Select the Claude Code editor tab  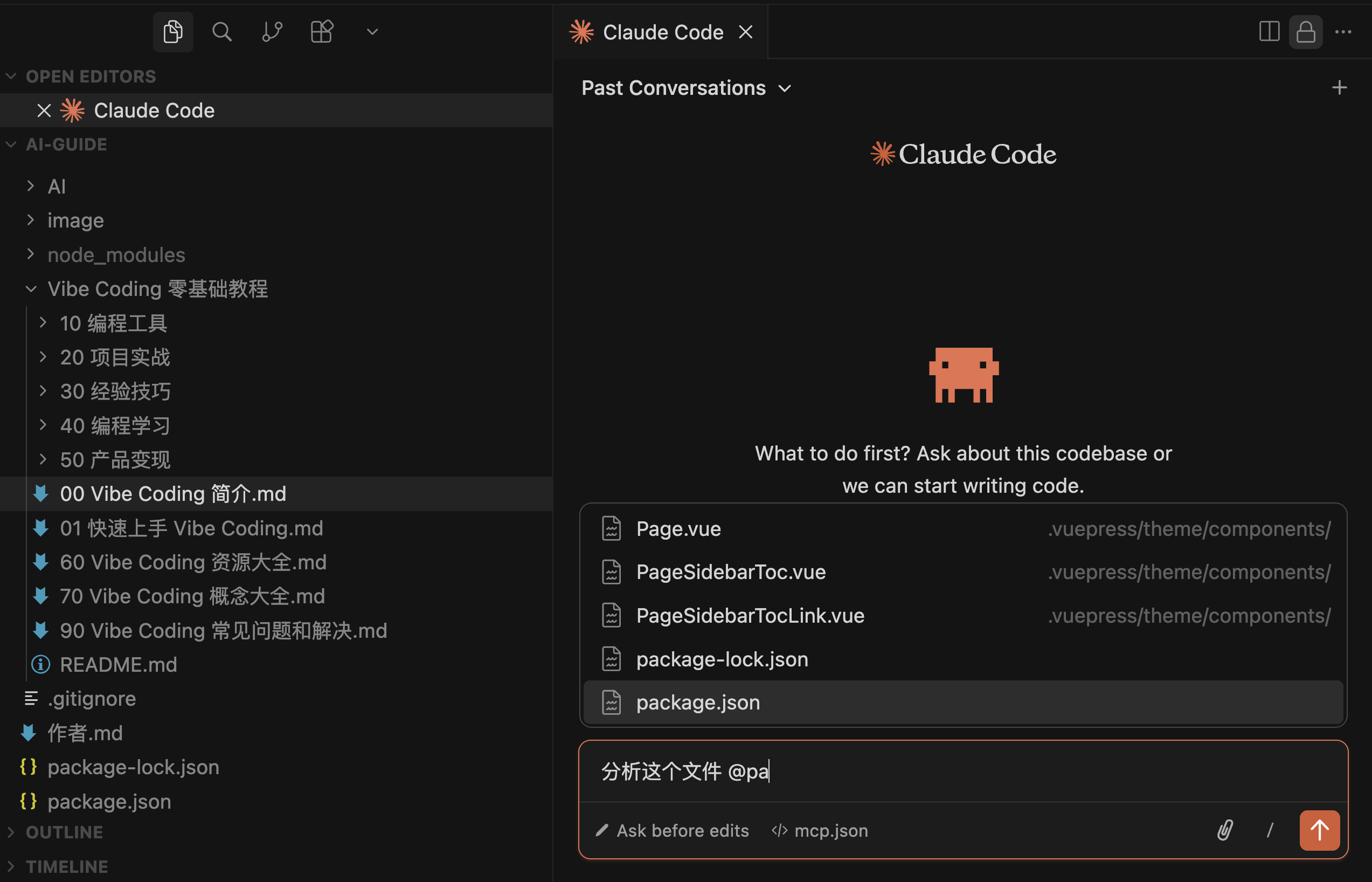coord(662,32)
